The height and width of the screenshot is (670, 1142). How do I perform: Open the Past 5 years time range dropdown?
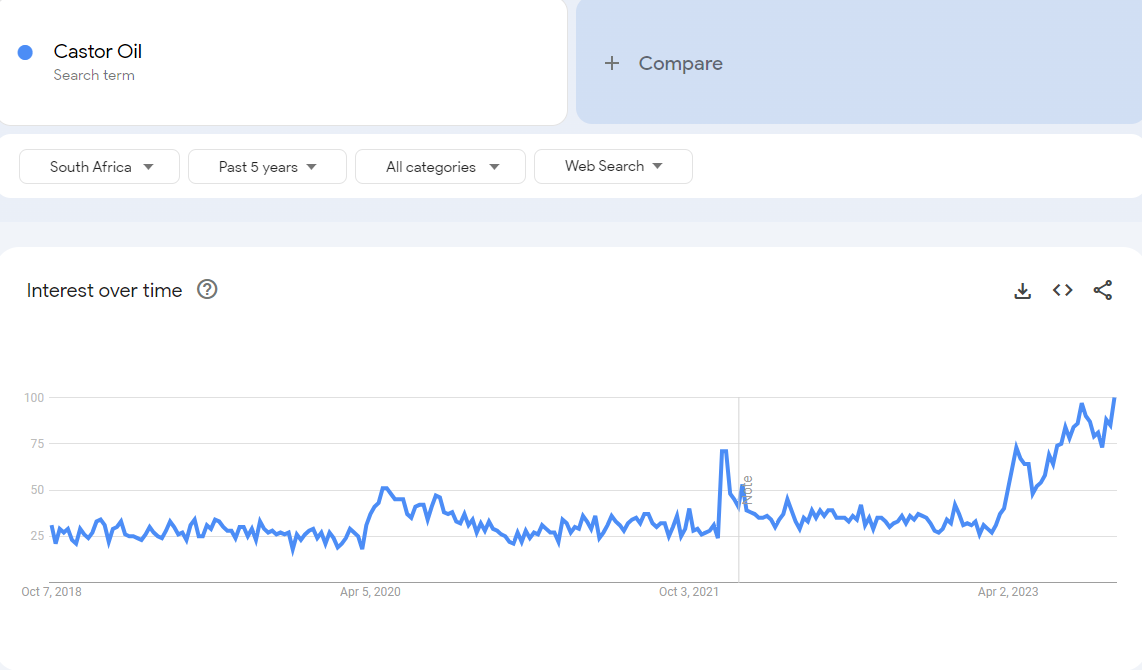coord(267,167)
